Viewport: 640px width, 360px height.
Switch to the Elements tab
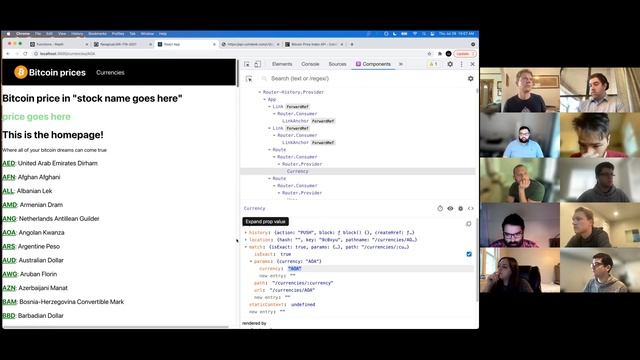coord(282,64)
